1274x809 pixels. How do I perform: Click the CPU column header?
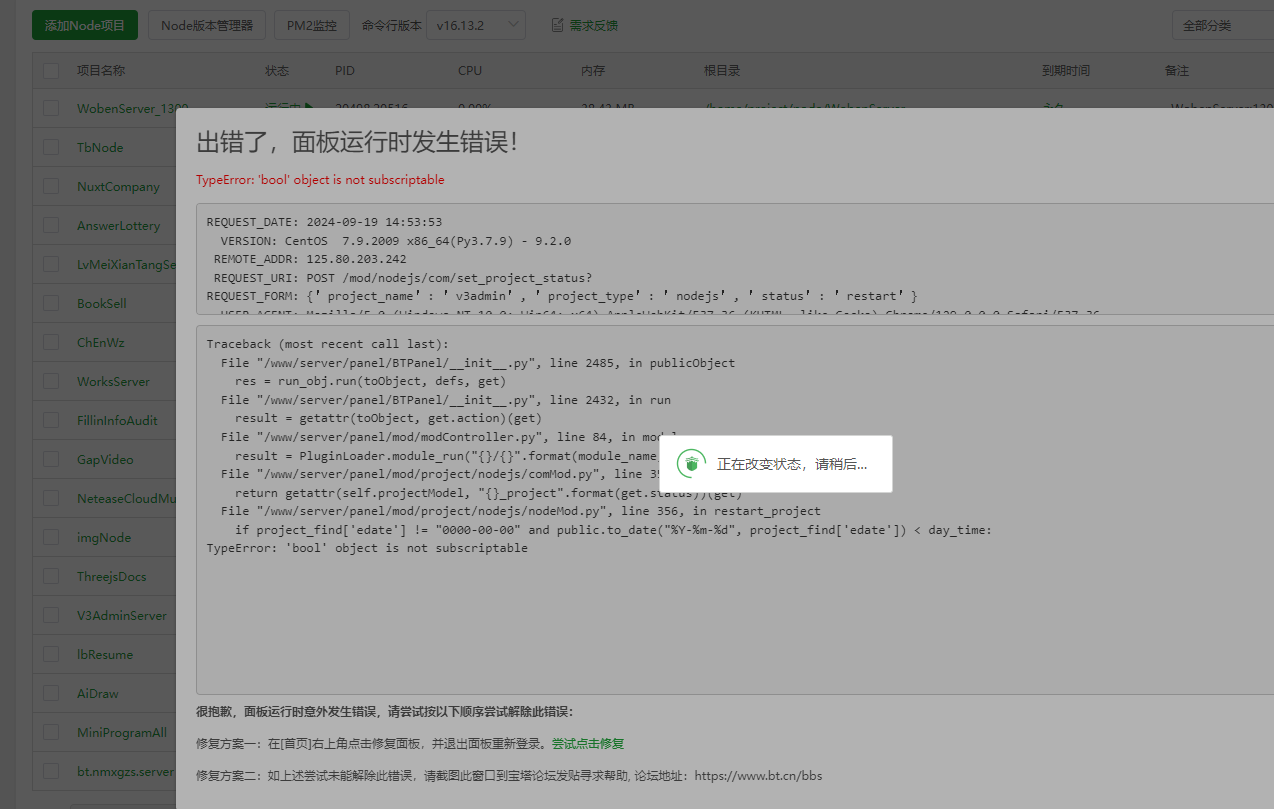click(470, 71)
